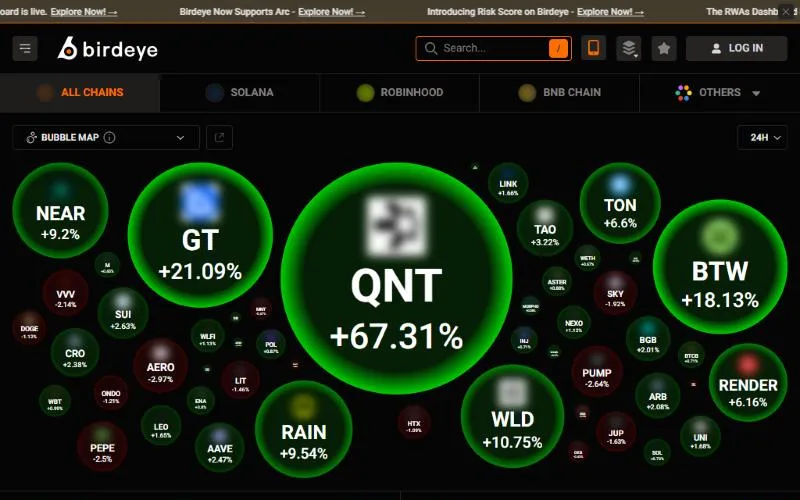This screenshot has width=800, height=500.
Task: Switch to the SOLANA tab
Action: pyautogui.click(x=240, y=92)
